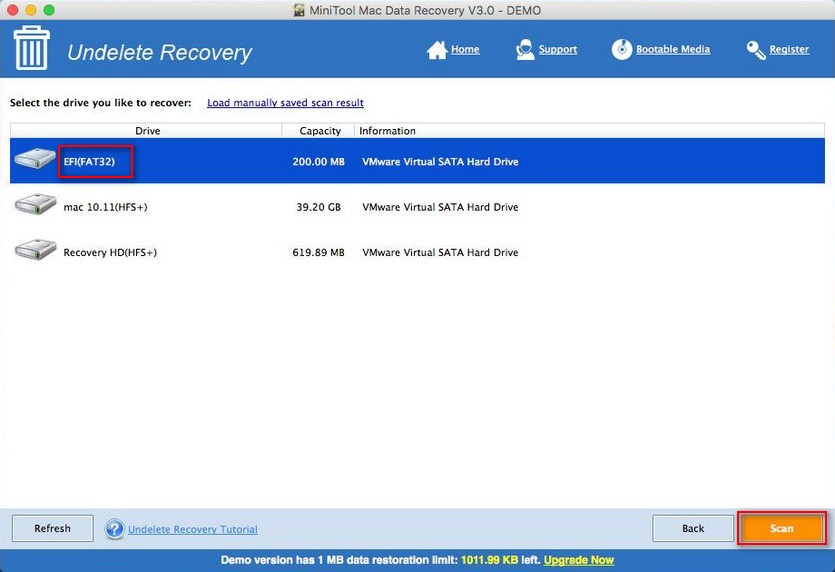Click the blue help question mark icon

114,529
